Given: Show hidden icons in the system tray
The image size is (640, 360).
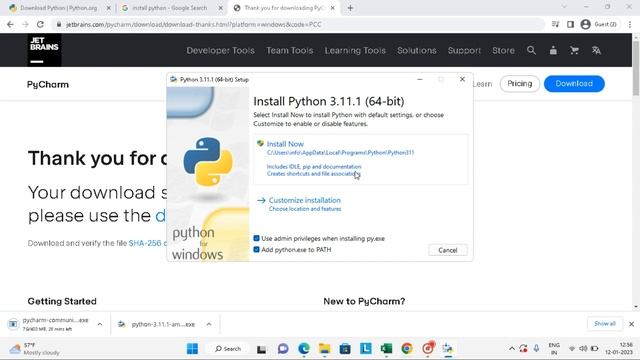Looking at the screenshot, I should [x=511, y=349].
